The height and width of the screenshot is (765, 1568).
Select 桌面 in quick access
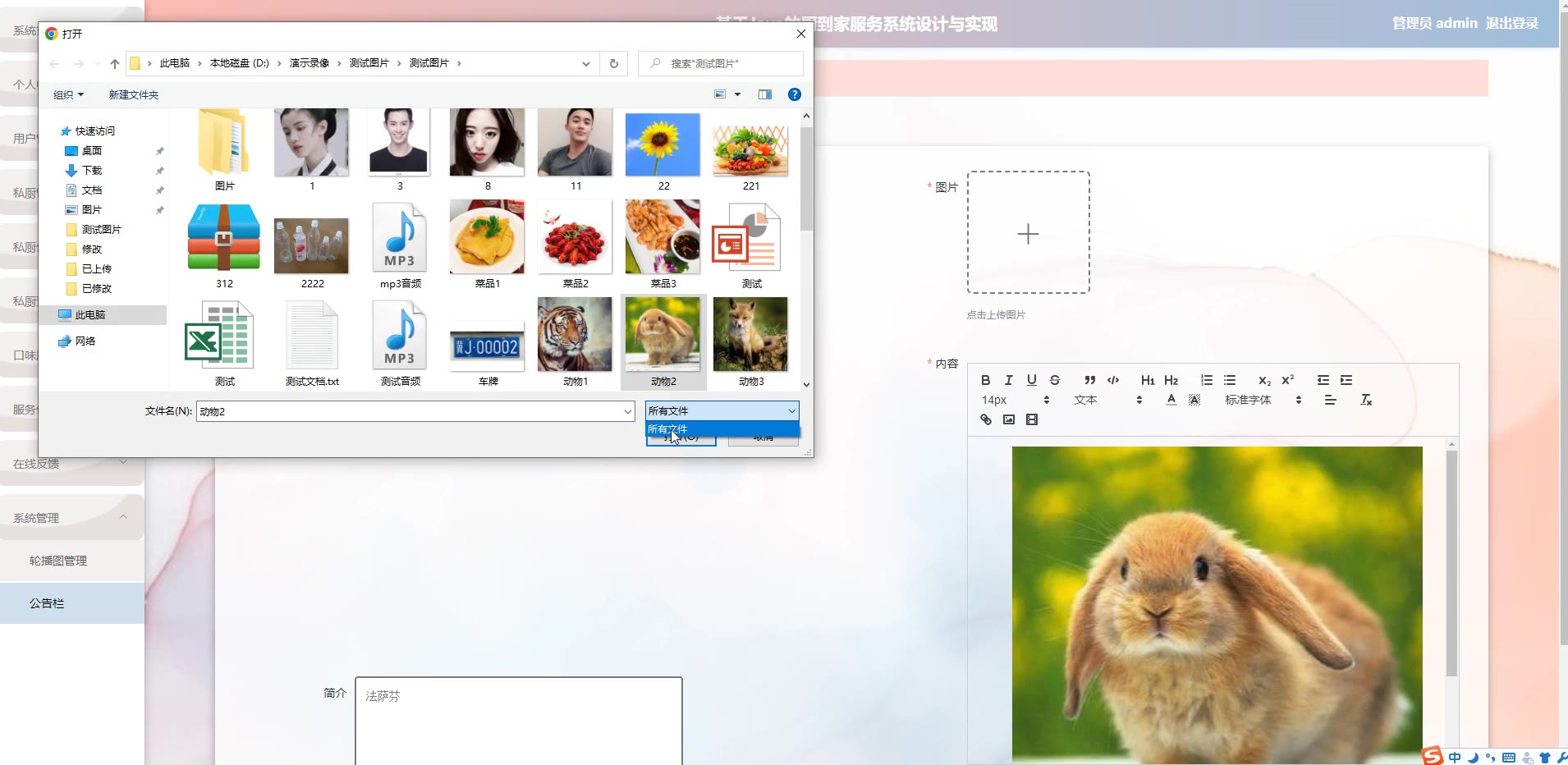[91, 150]
